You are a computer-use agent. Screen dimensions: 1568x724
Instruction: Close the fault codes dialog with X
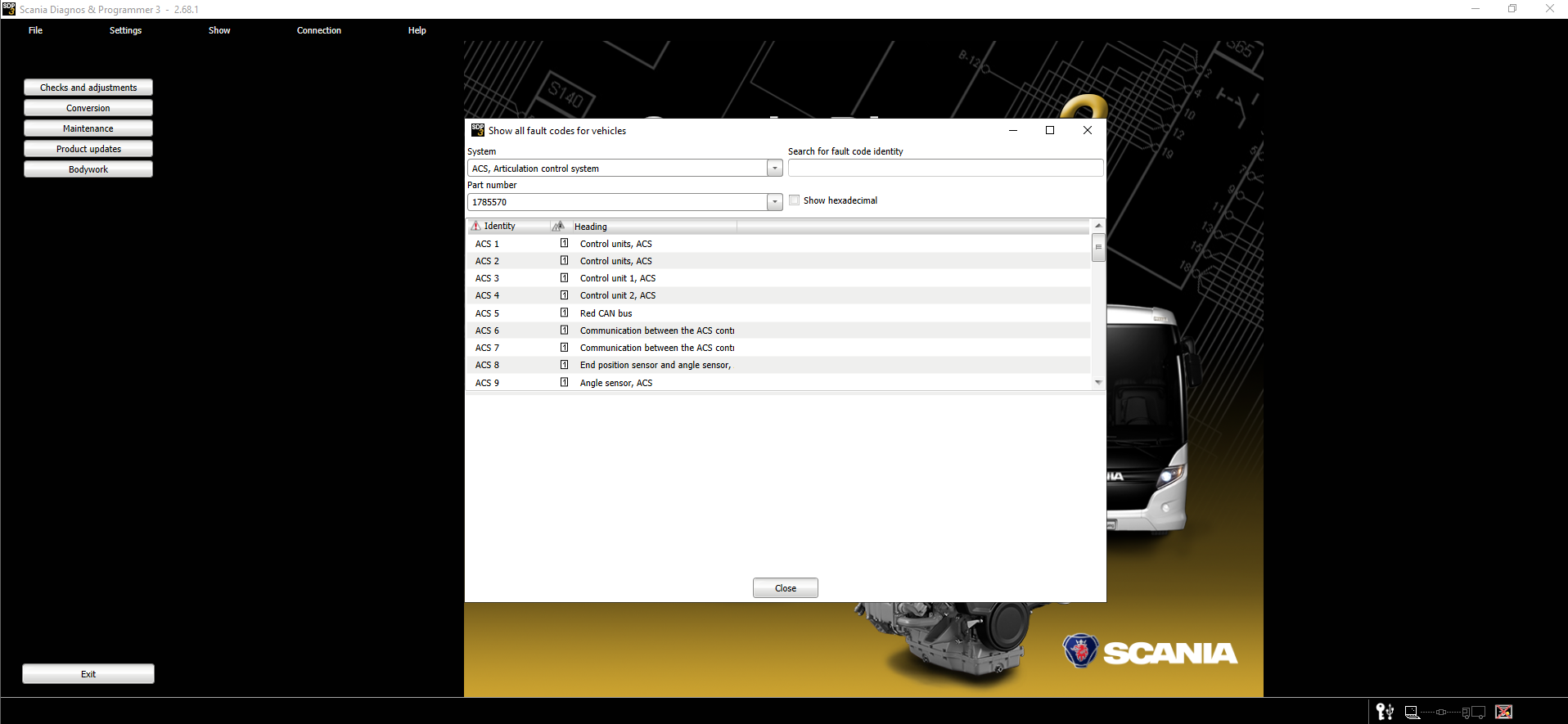[1088, 130]
